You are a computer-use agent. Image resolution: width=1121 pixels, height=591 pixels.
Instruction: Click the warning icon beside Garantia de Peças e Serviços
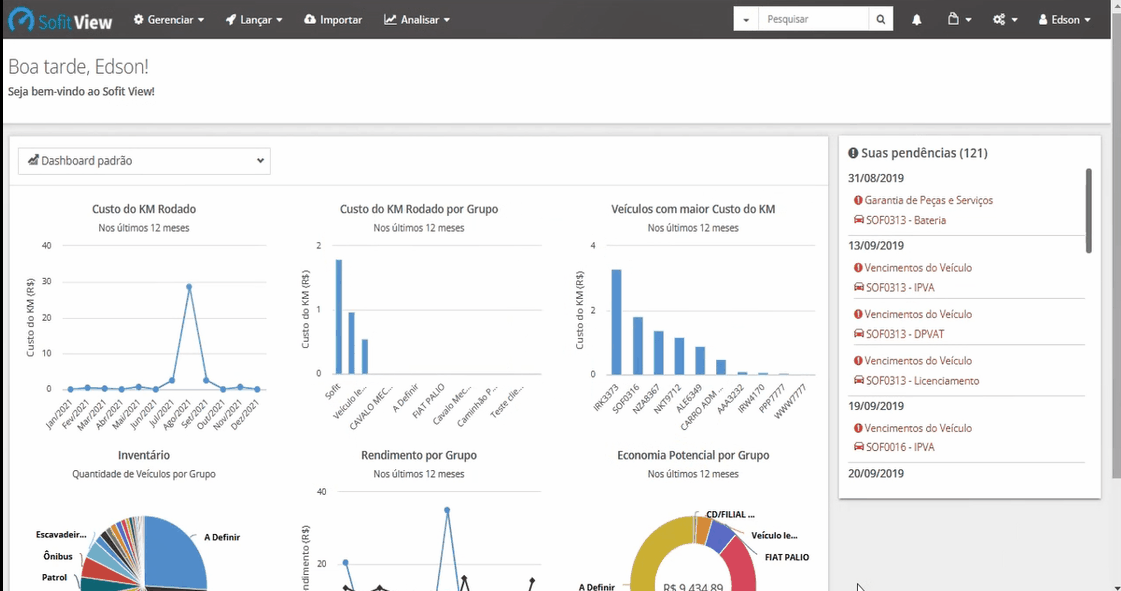(858, 200)
